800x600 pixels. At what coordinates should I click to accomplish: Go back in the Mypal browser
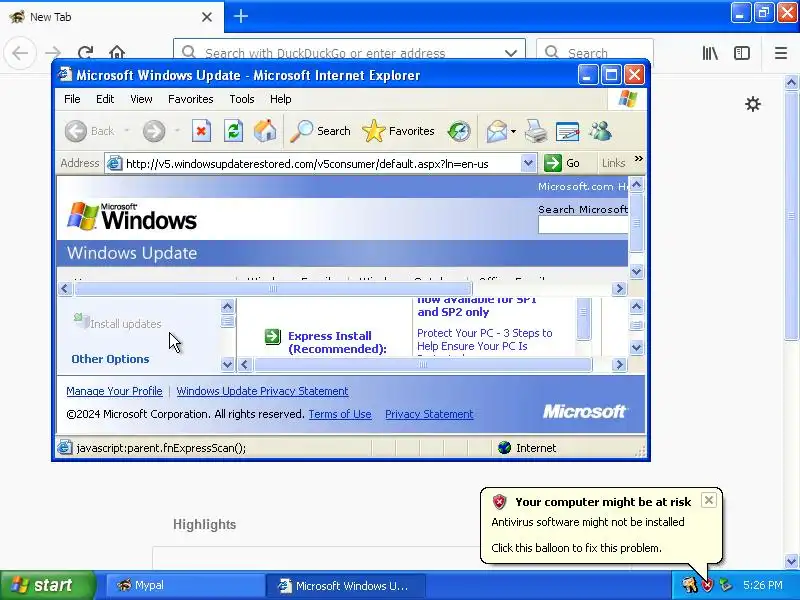(x=20, y=53)
